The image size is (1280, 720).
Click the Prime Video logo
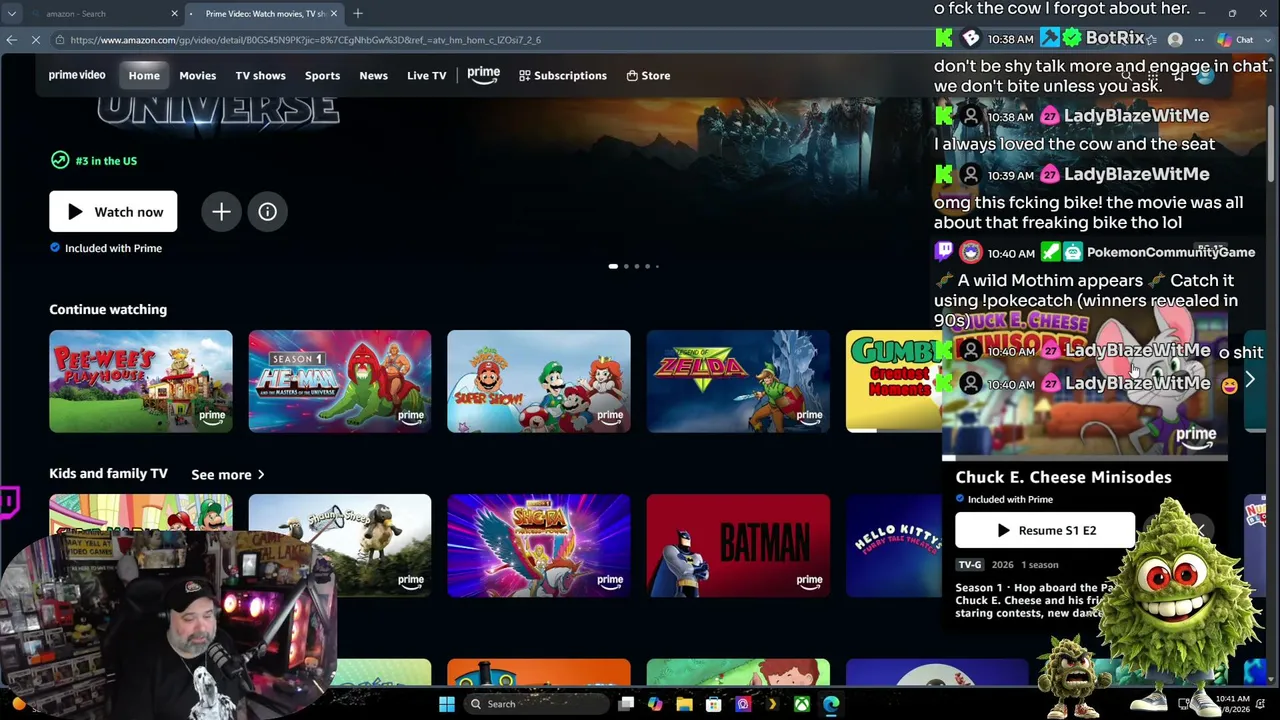[x=77, y=75]
